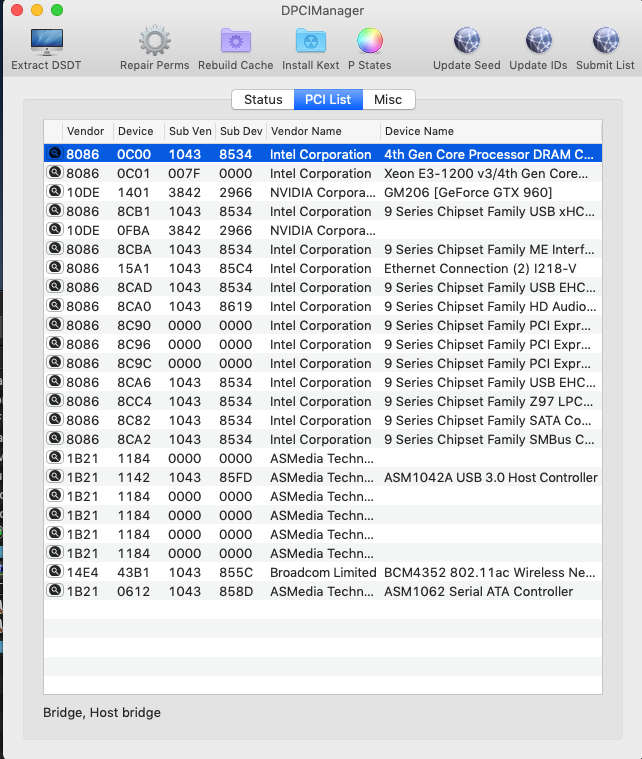Click device ID 0C01 cell
Viewport: 642px width, 759px height.
pyautogui.click(x=134, y=174)
